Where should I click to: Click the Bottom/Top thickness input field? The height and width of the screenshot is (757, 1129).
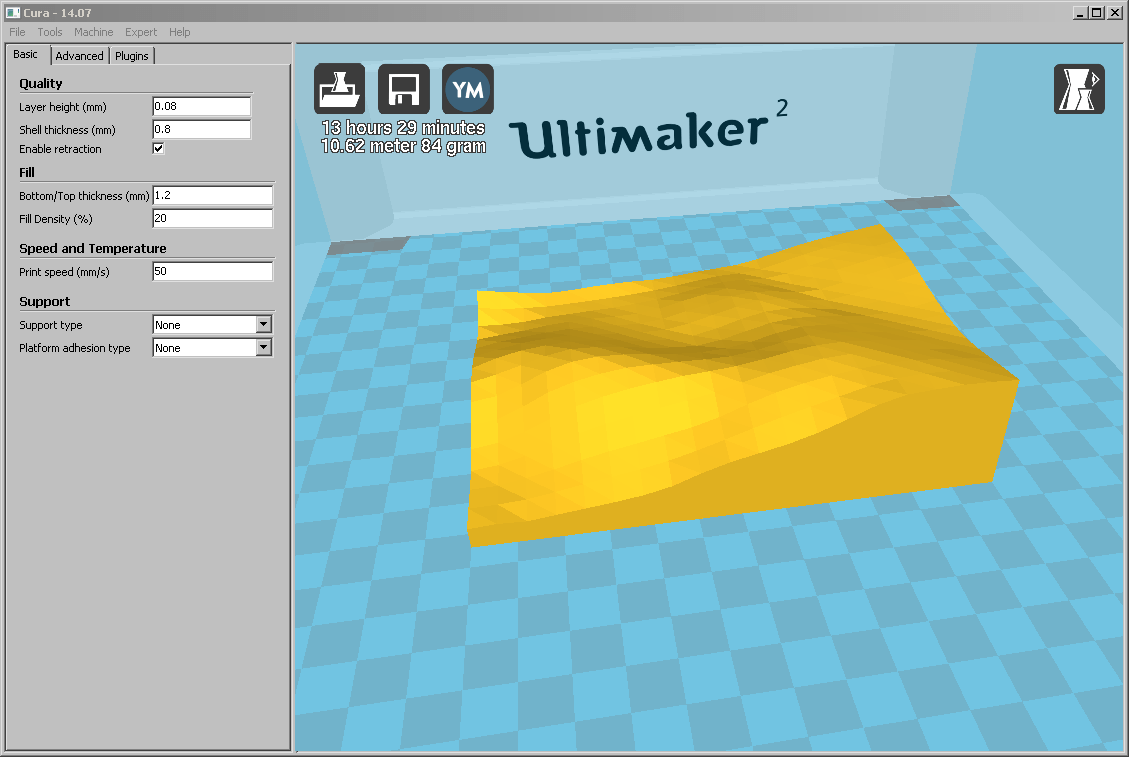point(212,195)
